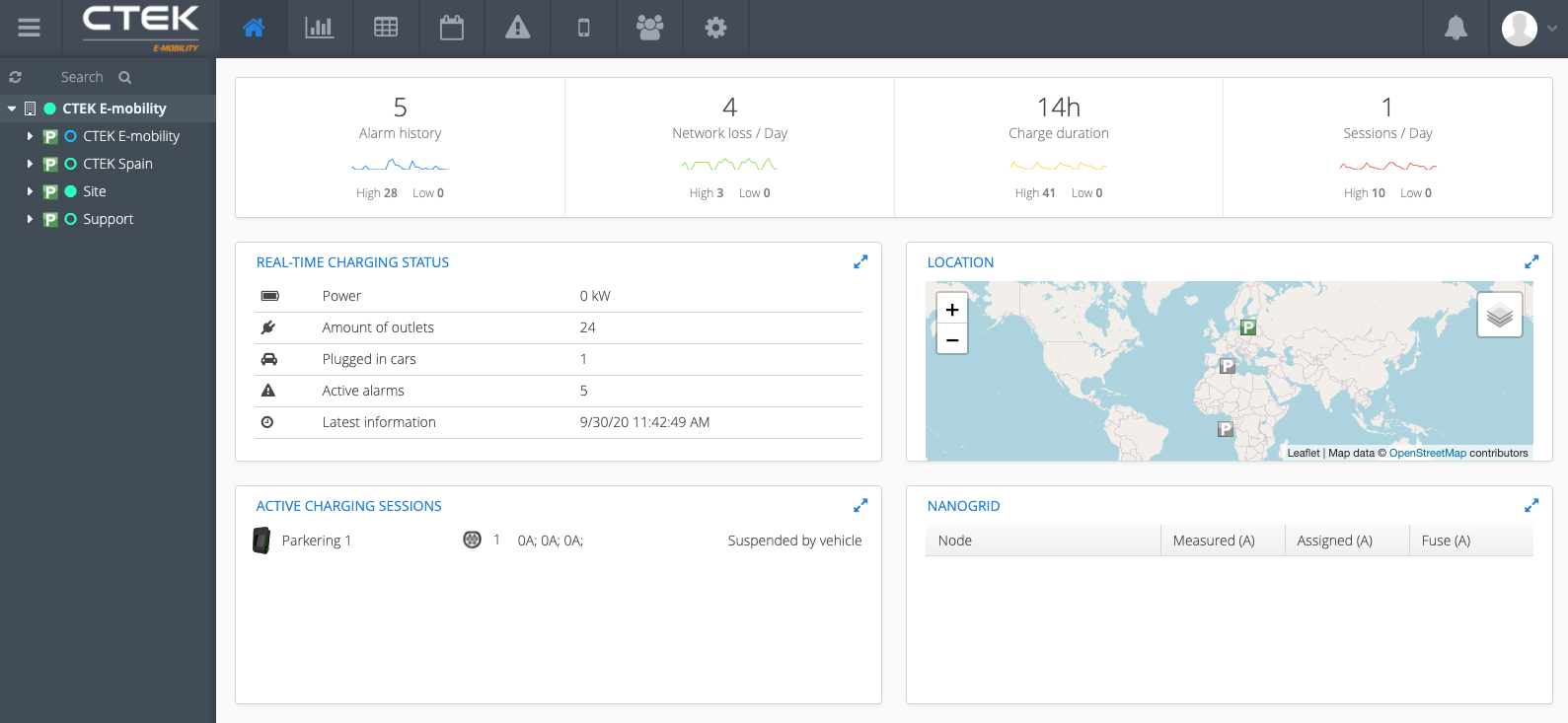Sort by Fuse (A) column header
The image size is (1568, 723).
tap(1471, 541)
